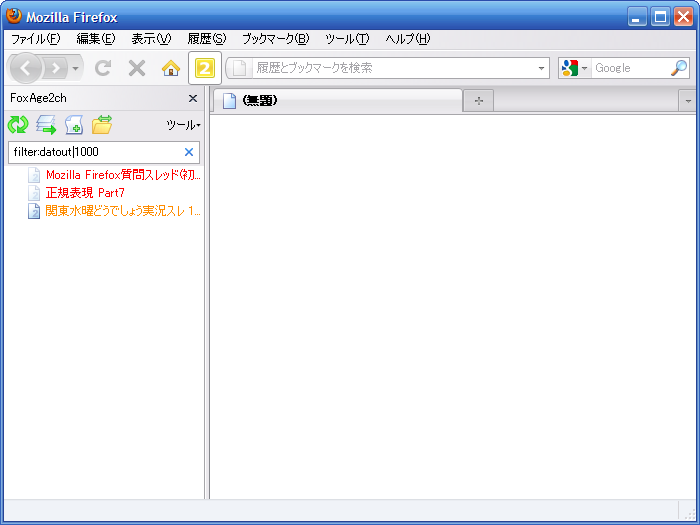Click the page icon in location bar
The width and height of the screenshot is (700, 525).
[x=240, y=68]
